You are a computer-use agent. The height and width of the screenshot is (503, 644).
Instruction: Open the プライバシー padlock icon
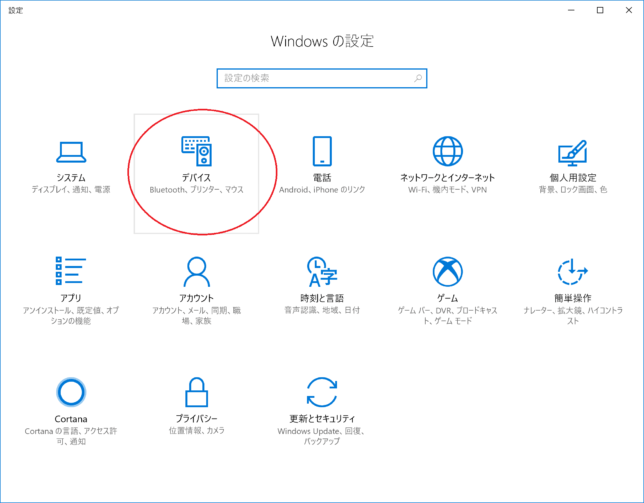(197, 392)
